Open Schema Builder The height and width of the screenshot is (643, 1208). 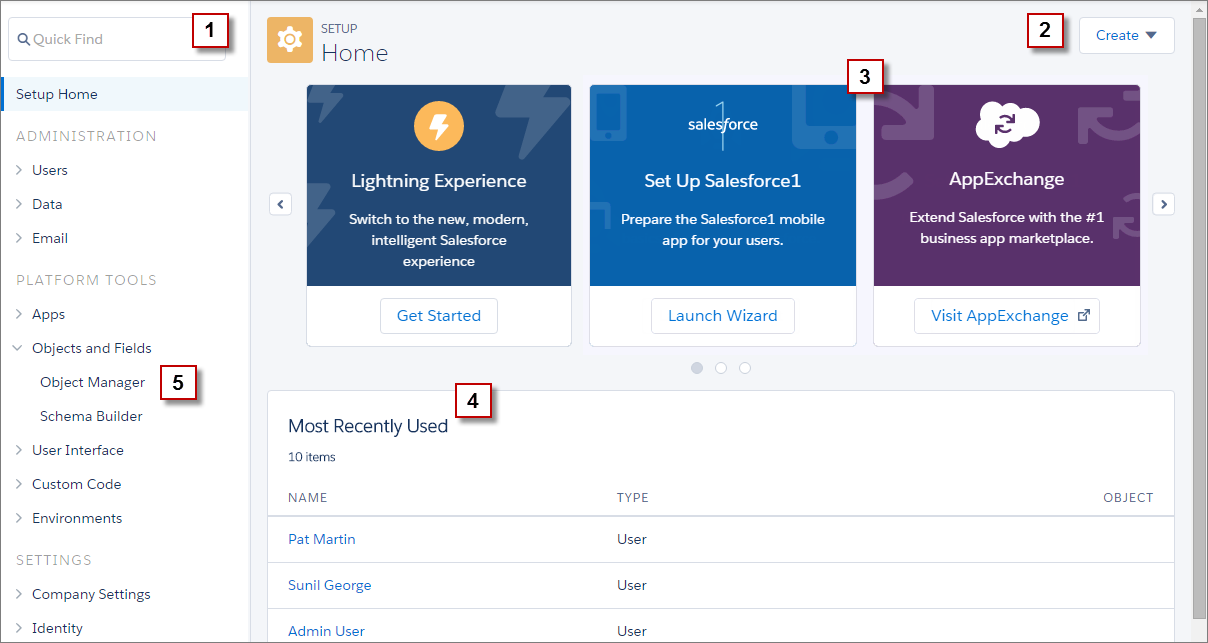click(91, 416)
